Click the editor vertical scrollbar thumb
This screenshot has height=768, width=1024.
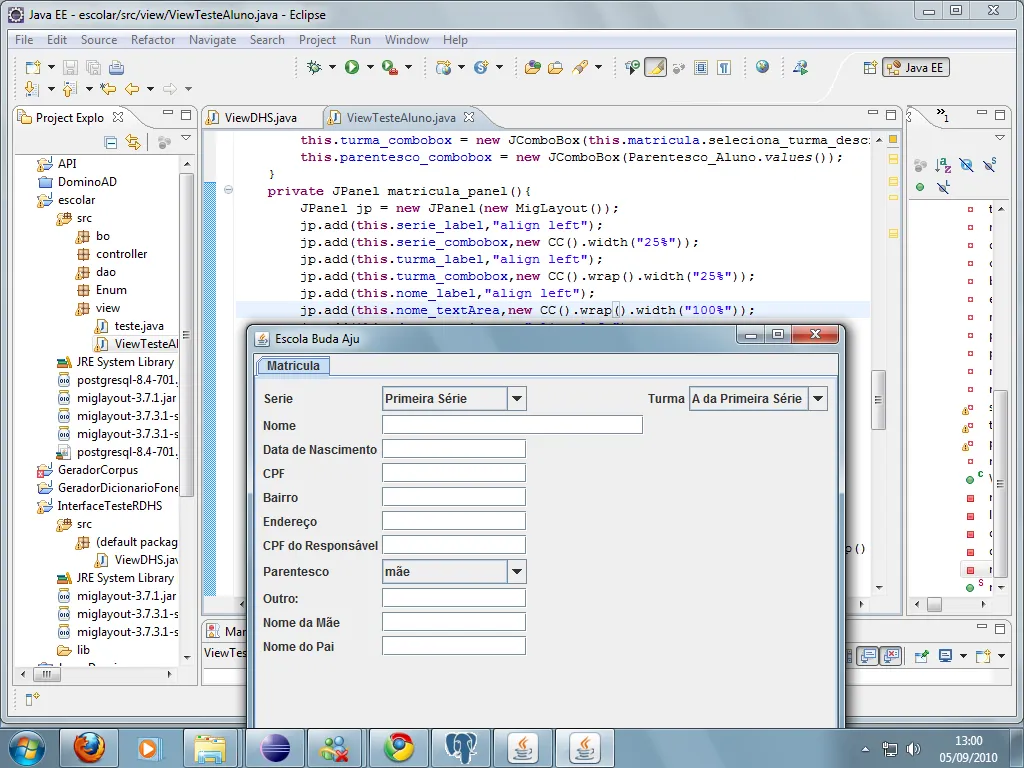tap(878, 400)
